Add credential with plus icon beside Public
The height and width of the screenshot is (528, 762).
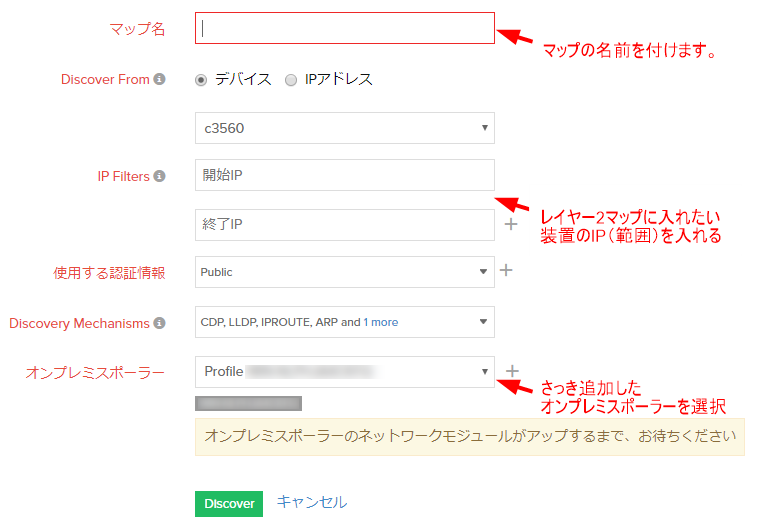(506, 270)
